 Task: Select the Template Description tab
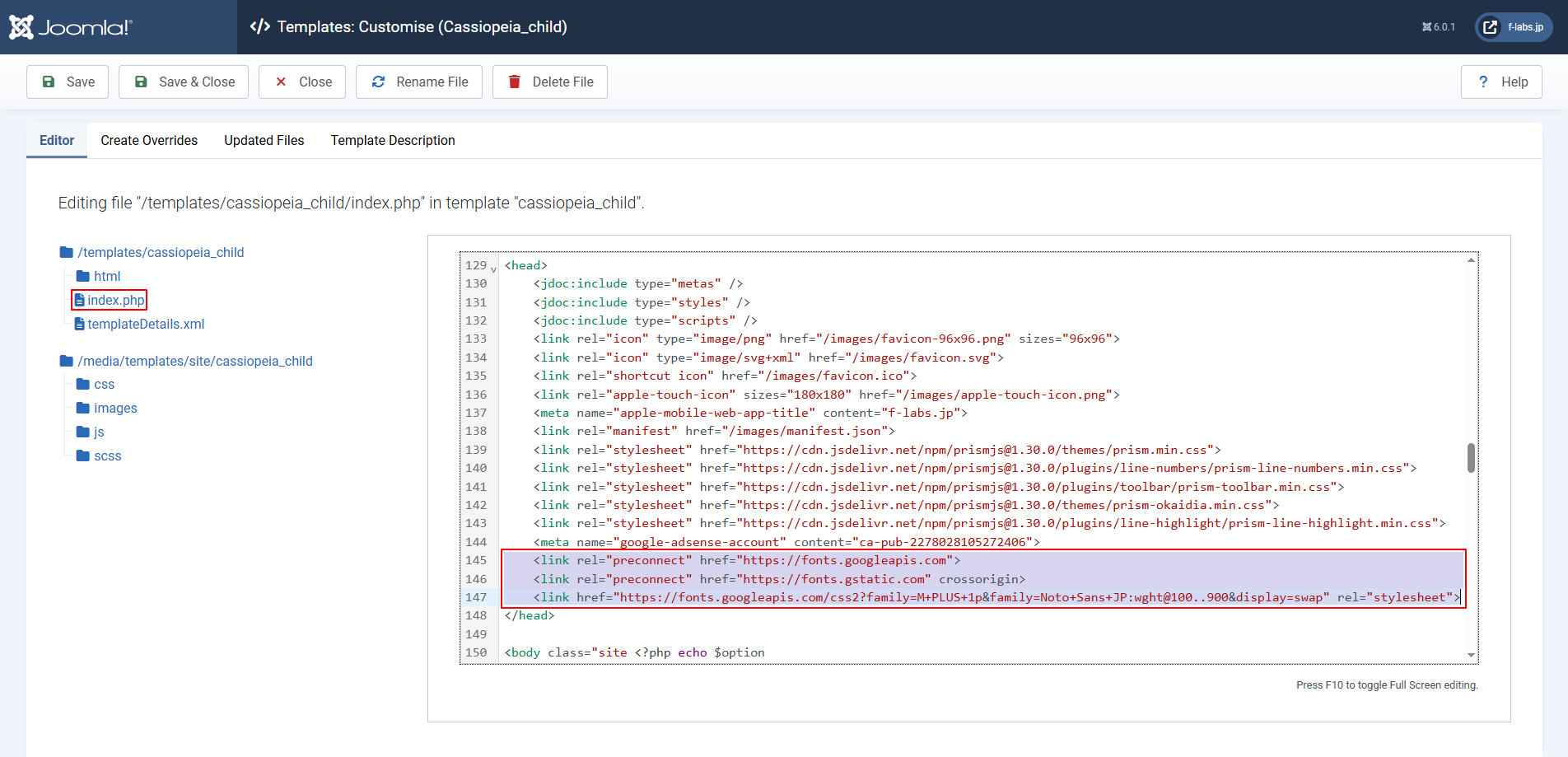pos(393,140)
